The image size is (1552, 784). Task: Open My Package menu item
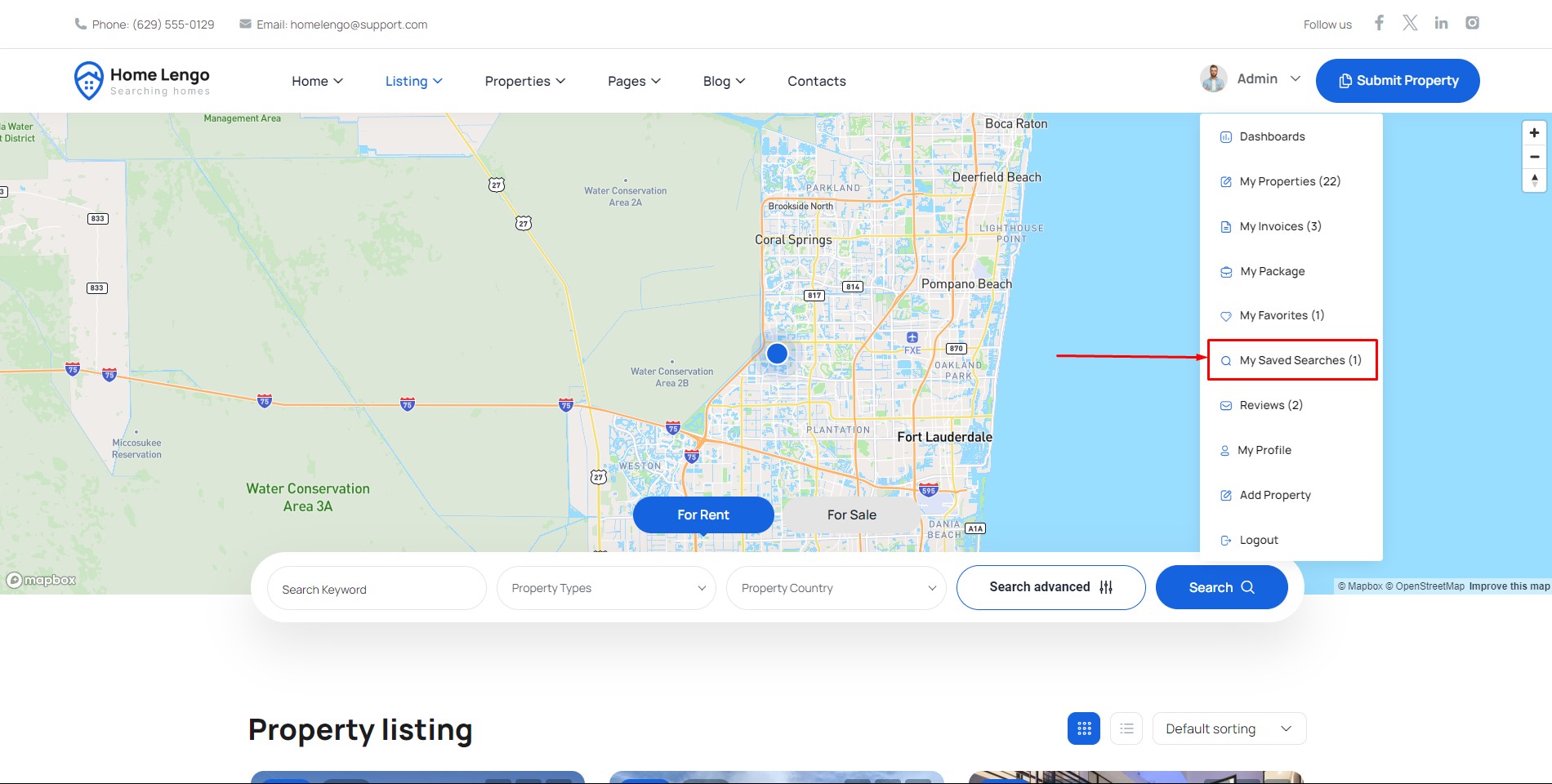tap(1272, 271)
